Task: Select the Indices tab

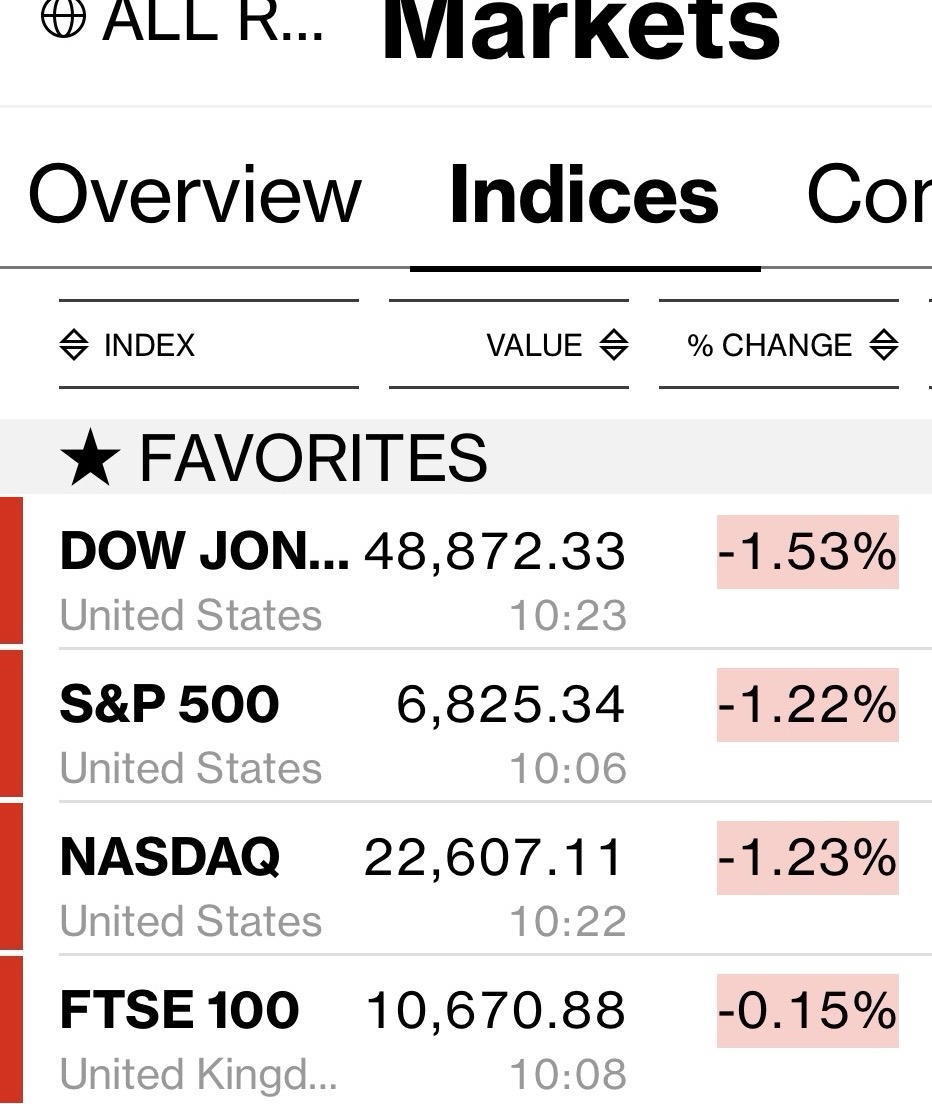Action: pos(584,194)
